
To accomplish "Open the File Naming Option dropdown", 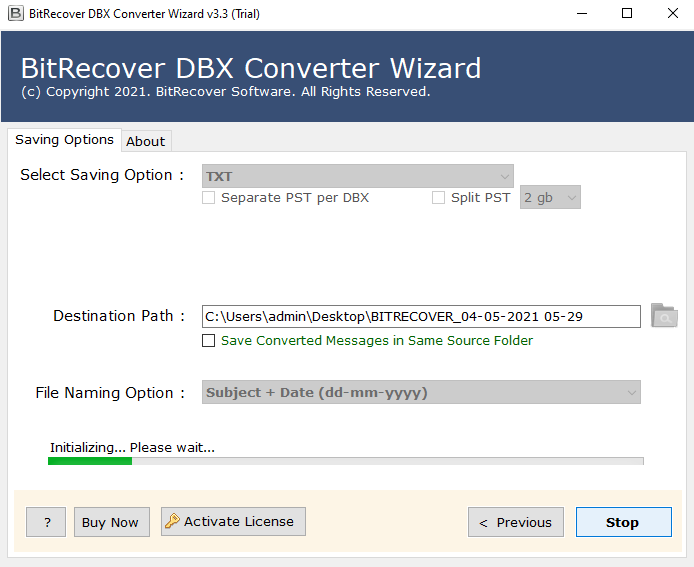I will click(x=421, y=392).
